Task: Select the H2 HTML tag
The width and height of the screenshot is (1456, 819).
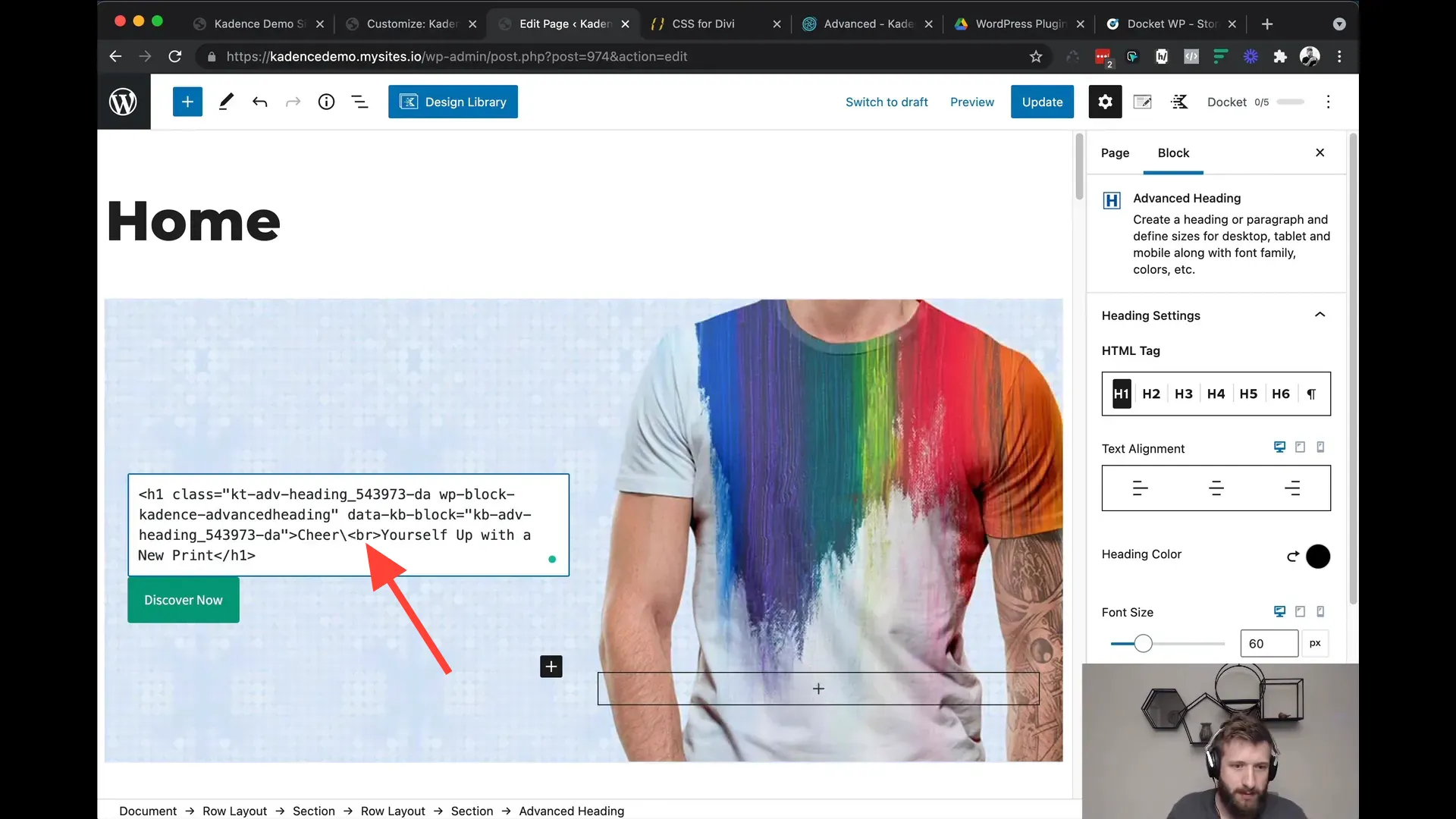Action: point(1150,394)
